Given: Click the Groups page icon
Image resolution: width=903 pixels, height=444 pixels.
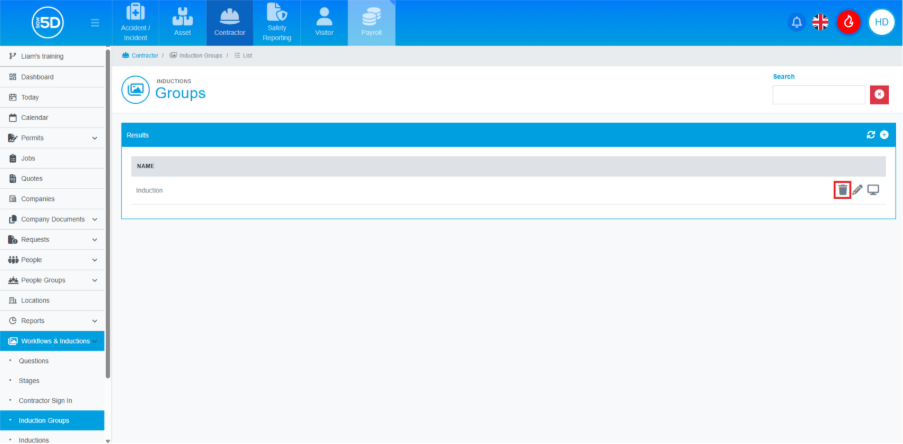Looking at the screenshot, I should click(x=135, y=90).
